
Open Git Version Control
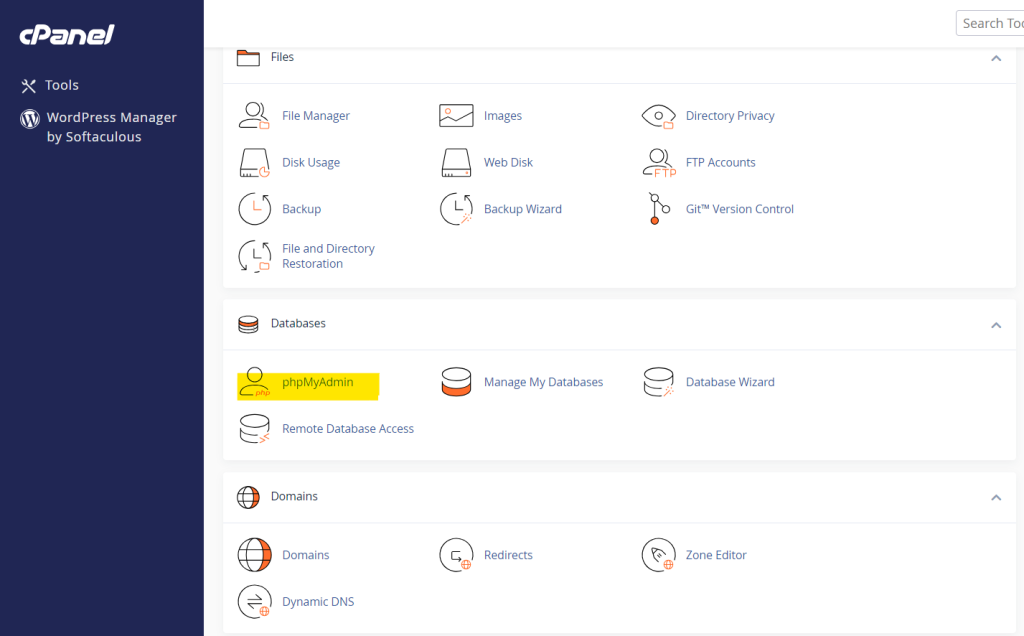click(x=740, y=208)
